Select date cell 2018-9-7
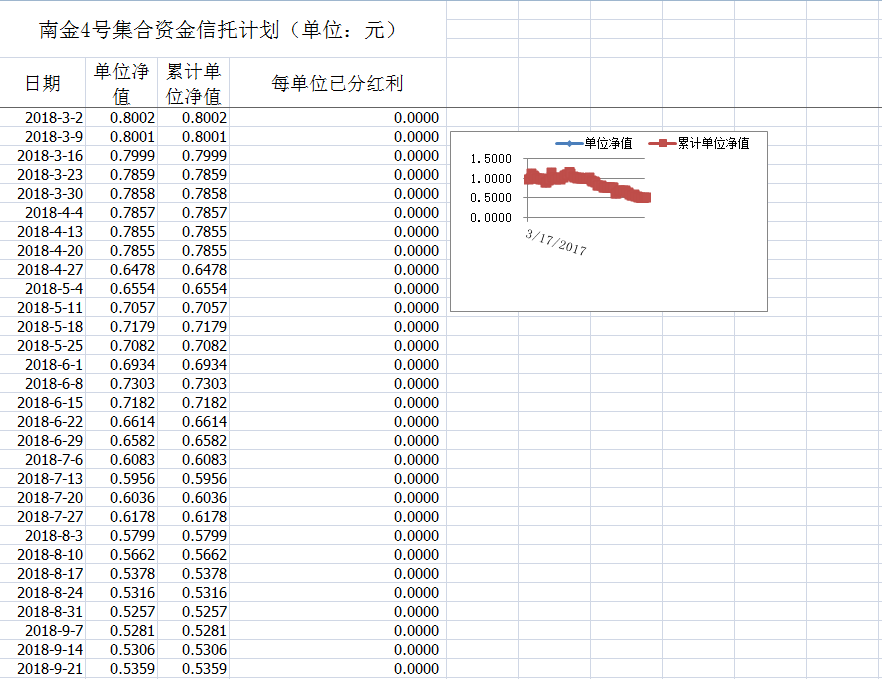The image size is (882, 679). [43, 631]
